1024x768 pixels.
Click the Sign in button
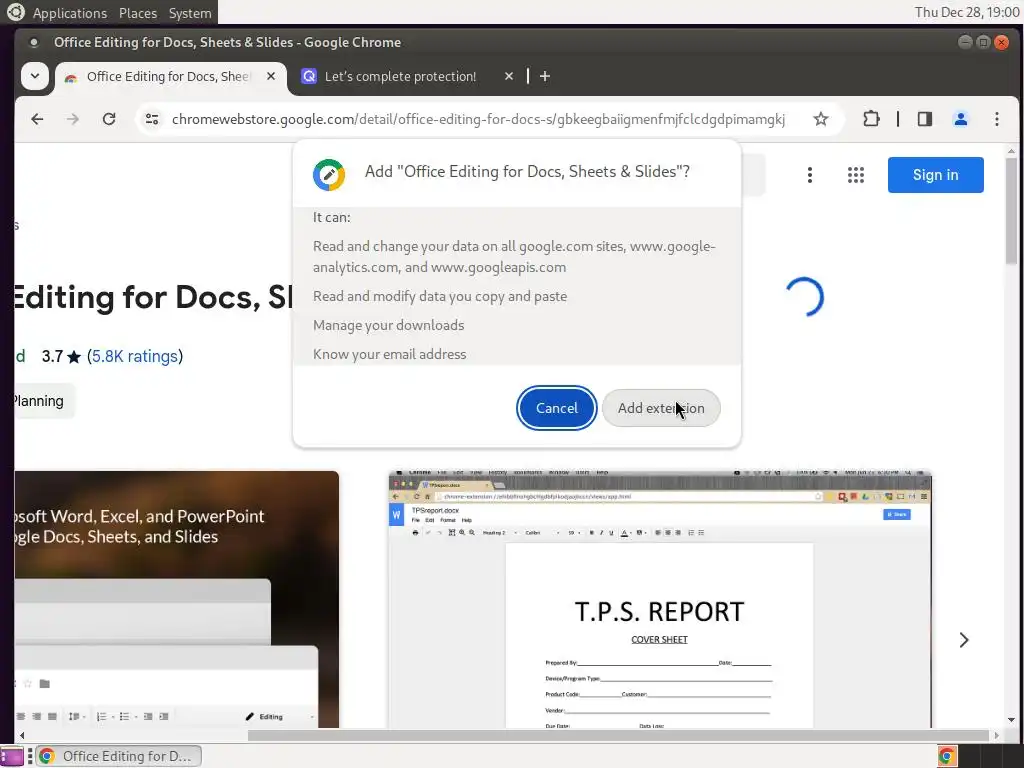[x=935, y=175]
